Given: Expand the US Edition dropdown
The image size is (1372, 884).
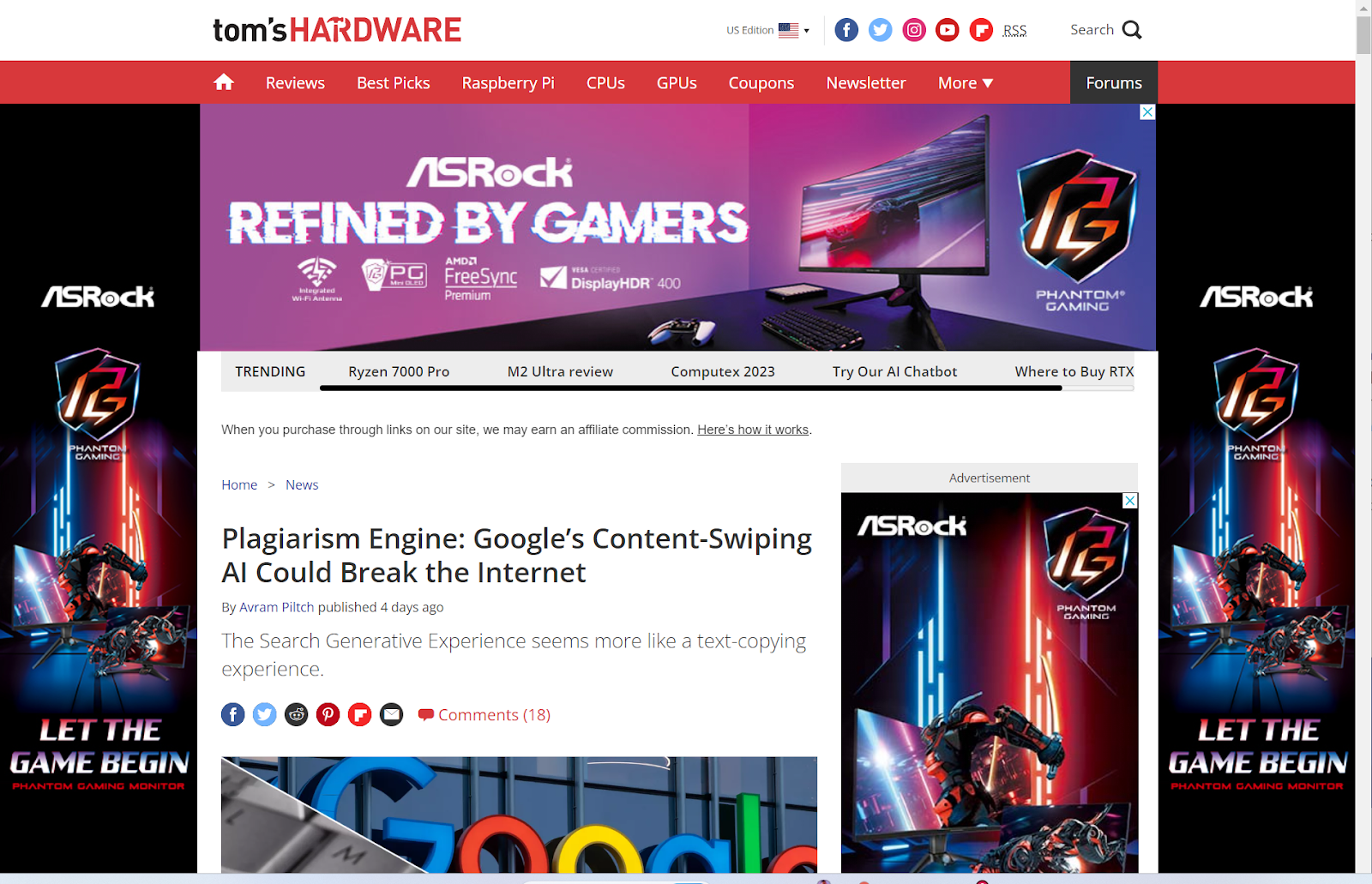Looking at the screenshot, I should coord(767,30).
